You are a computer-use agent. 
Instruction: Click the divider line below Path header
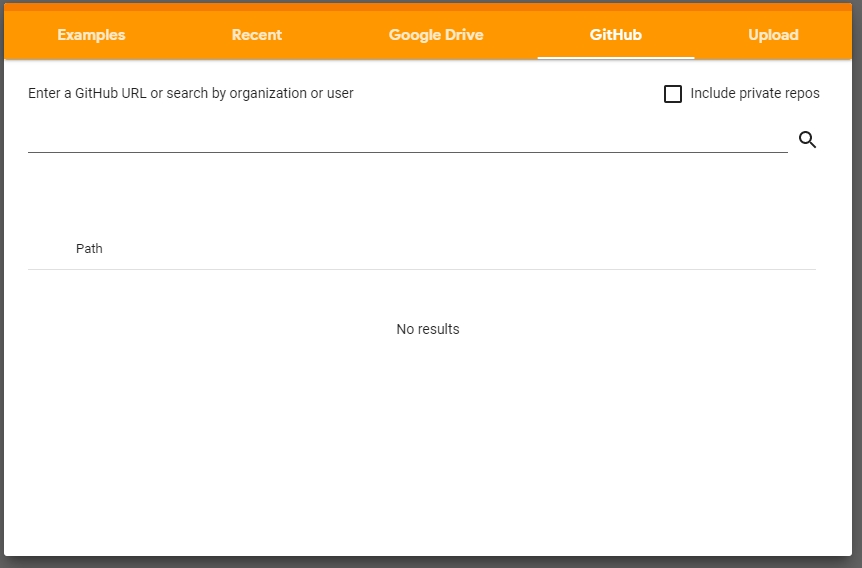coord(421,269)
